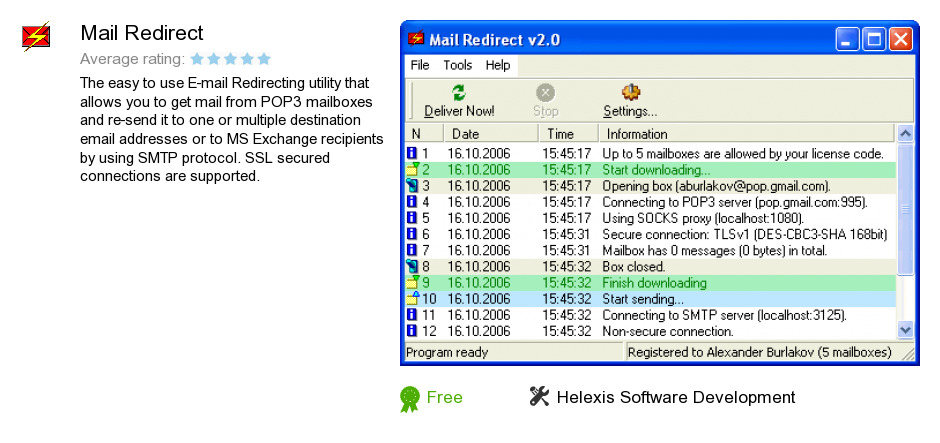940x443 pixels.
Task: Click the log scrollbar up arrow
Action: (x=905, y=133)
